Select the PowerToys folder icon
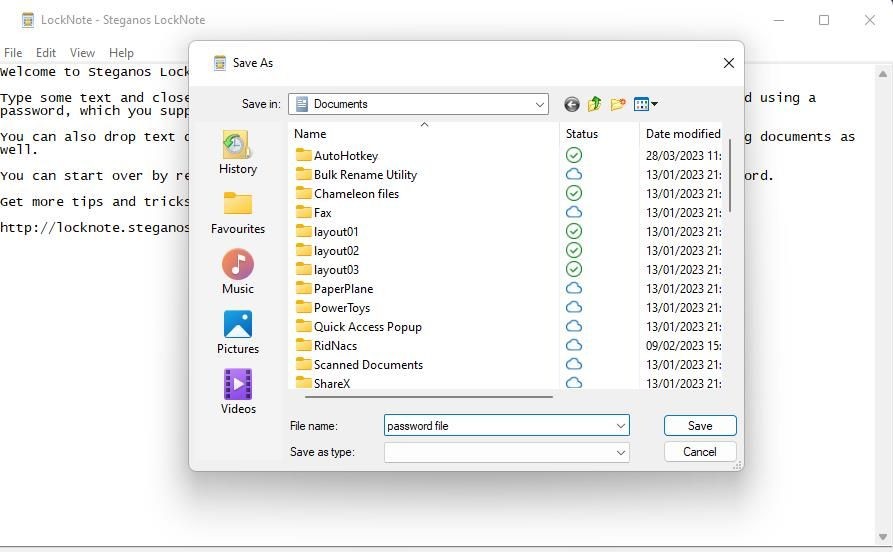Image resolution: width=893 pixels, height=552 pixels. click(x=304, y=307)
